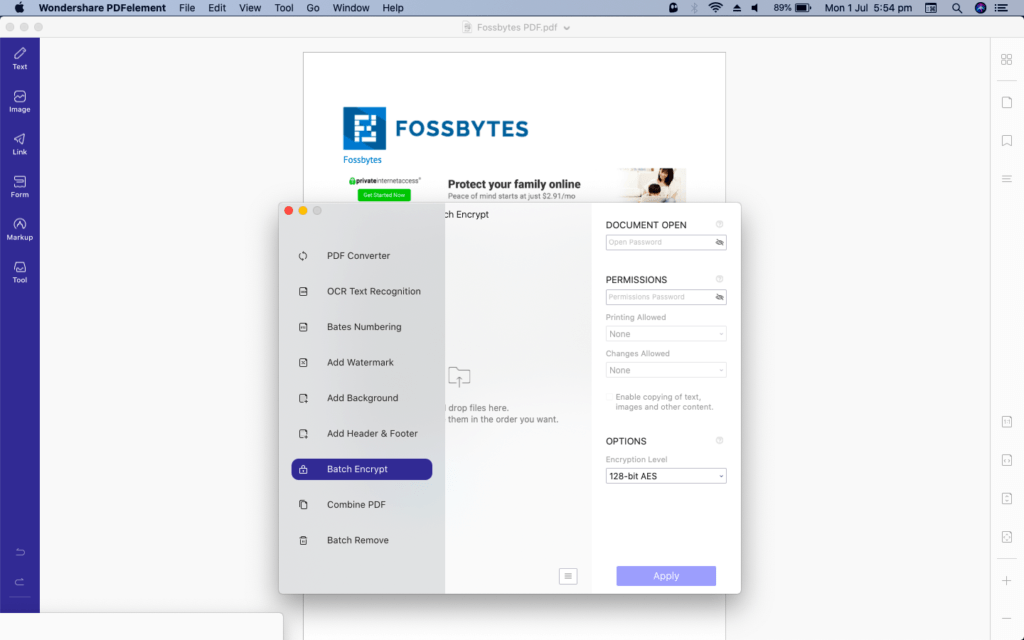Click the Apply button
Screen dimensions: 1024x640
pos(665,575)
